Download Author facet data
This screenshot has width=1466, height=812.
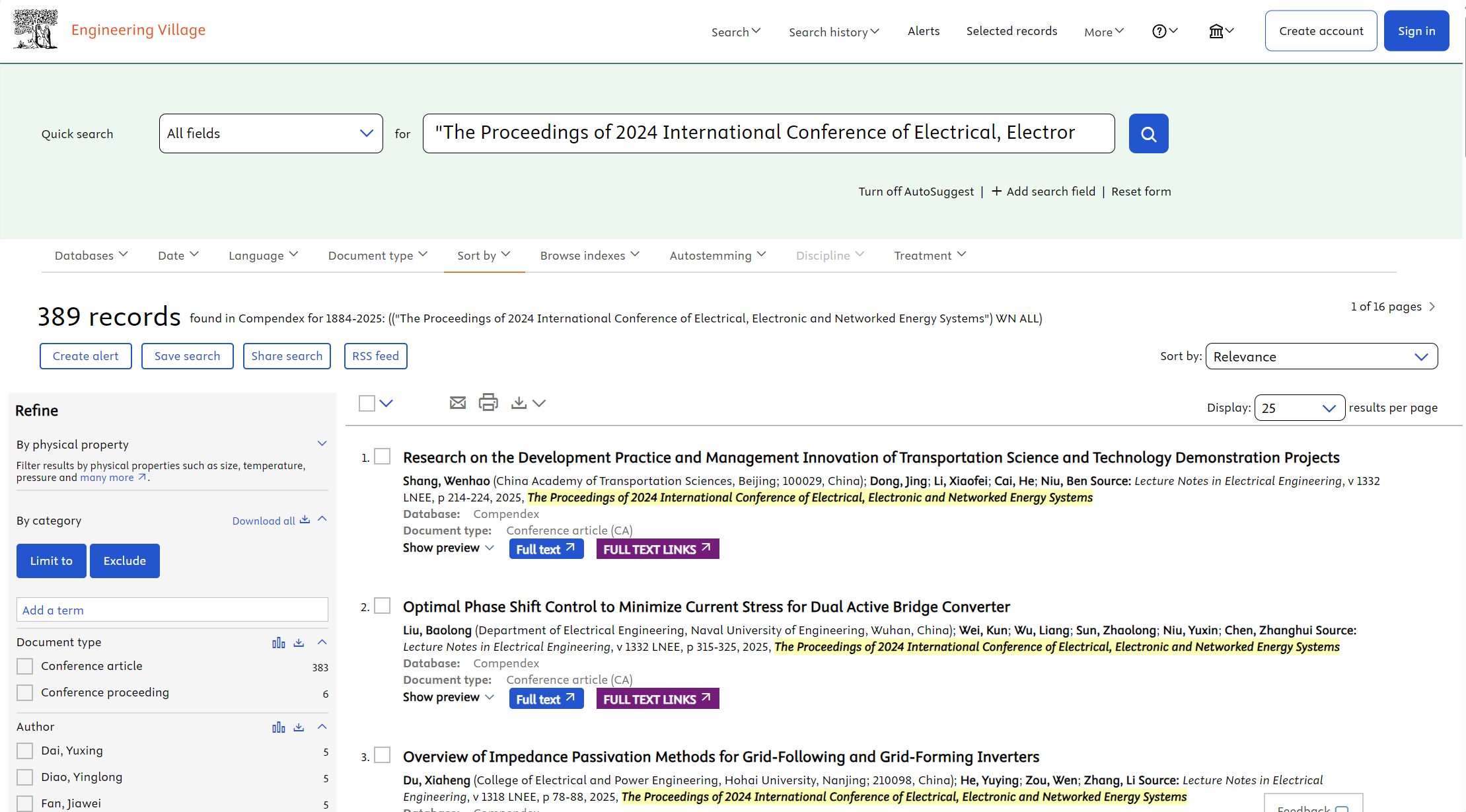tap(299, 727)
